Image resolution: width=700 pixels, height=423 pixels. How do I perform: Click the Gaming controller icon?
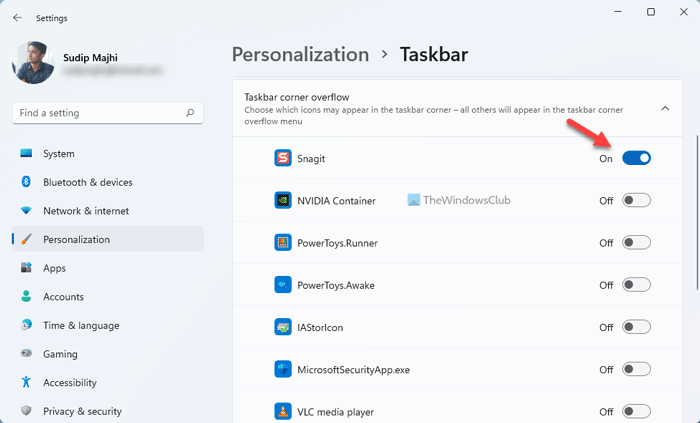tap(26, 353)
